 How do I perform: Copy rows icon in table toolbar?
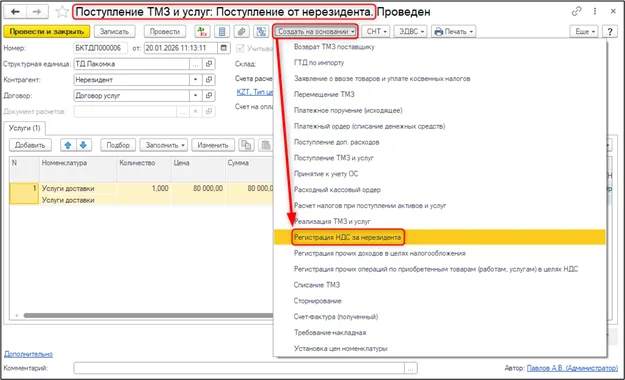click(x=246, y=145)
